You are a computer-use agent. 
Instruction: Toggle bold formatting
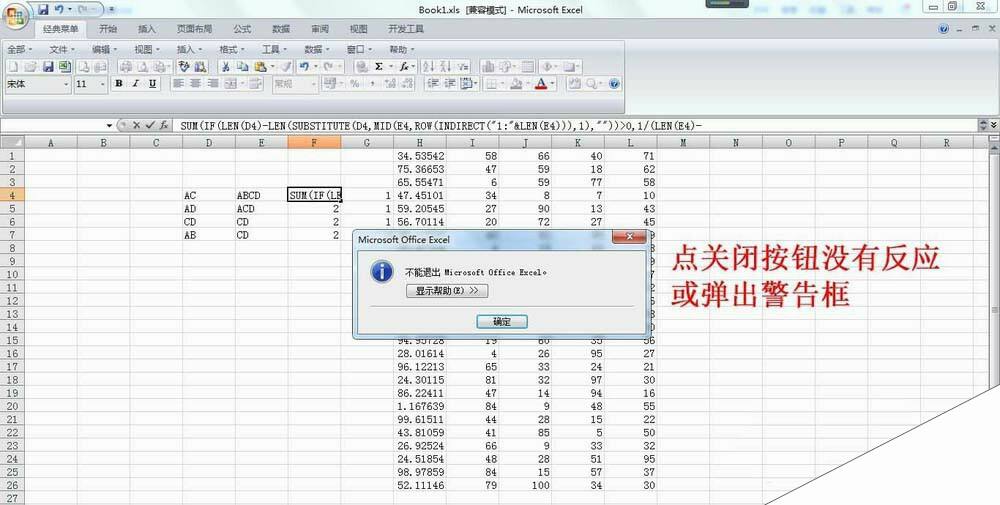pos(119,84)
